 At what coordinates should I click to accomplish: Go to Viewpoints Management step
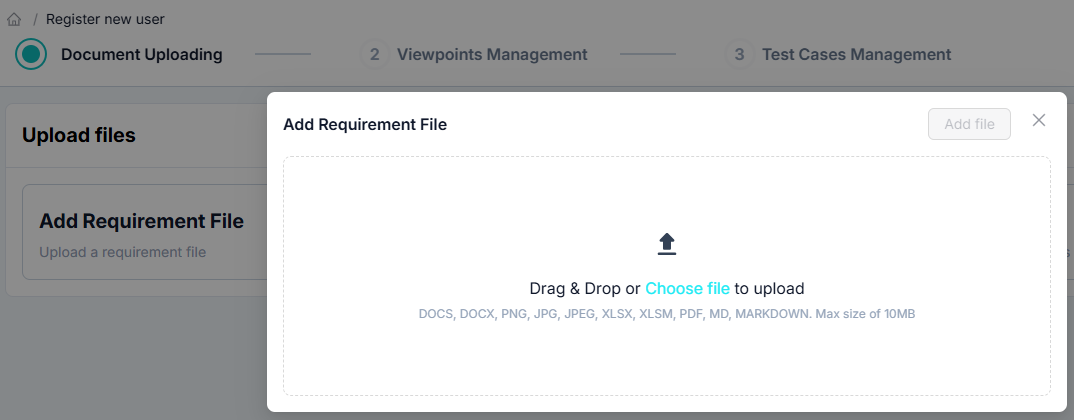(x=492, y=55)
